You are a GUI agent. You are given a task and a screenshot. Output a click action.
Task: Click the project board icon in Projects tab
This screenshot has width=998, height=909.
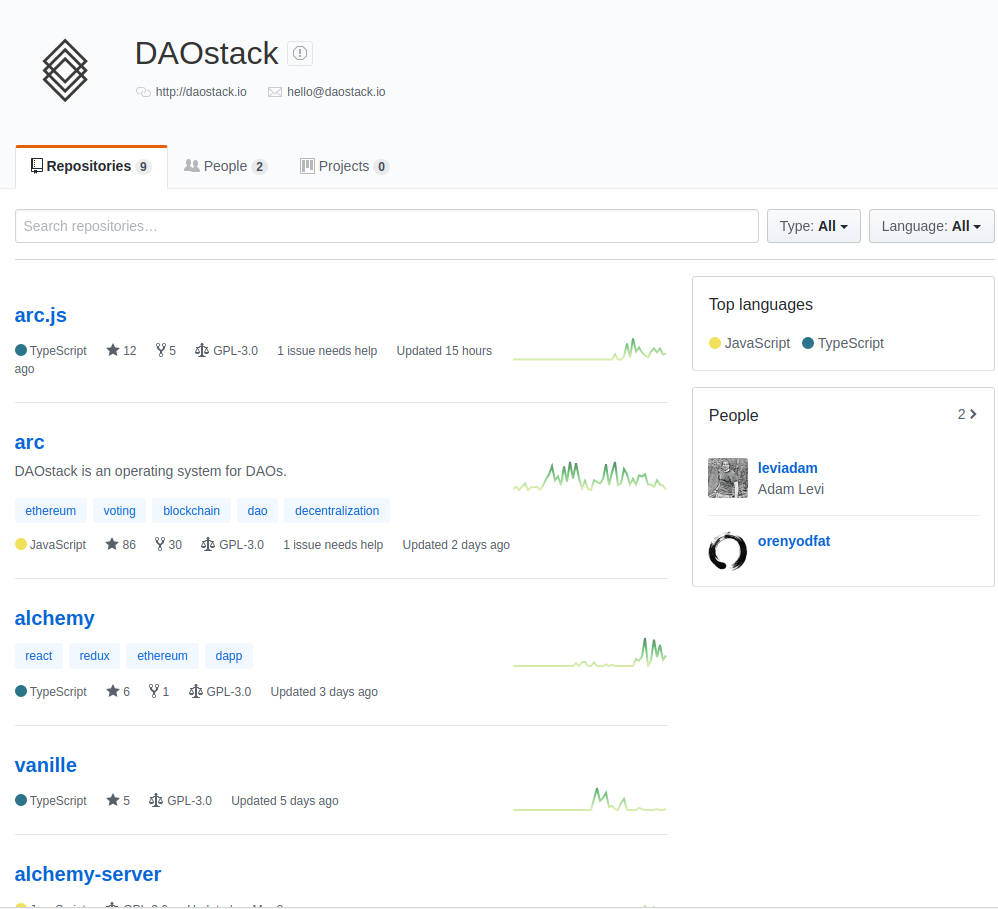coord(307,166)
